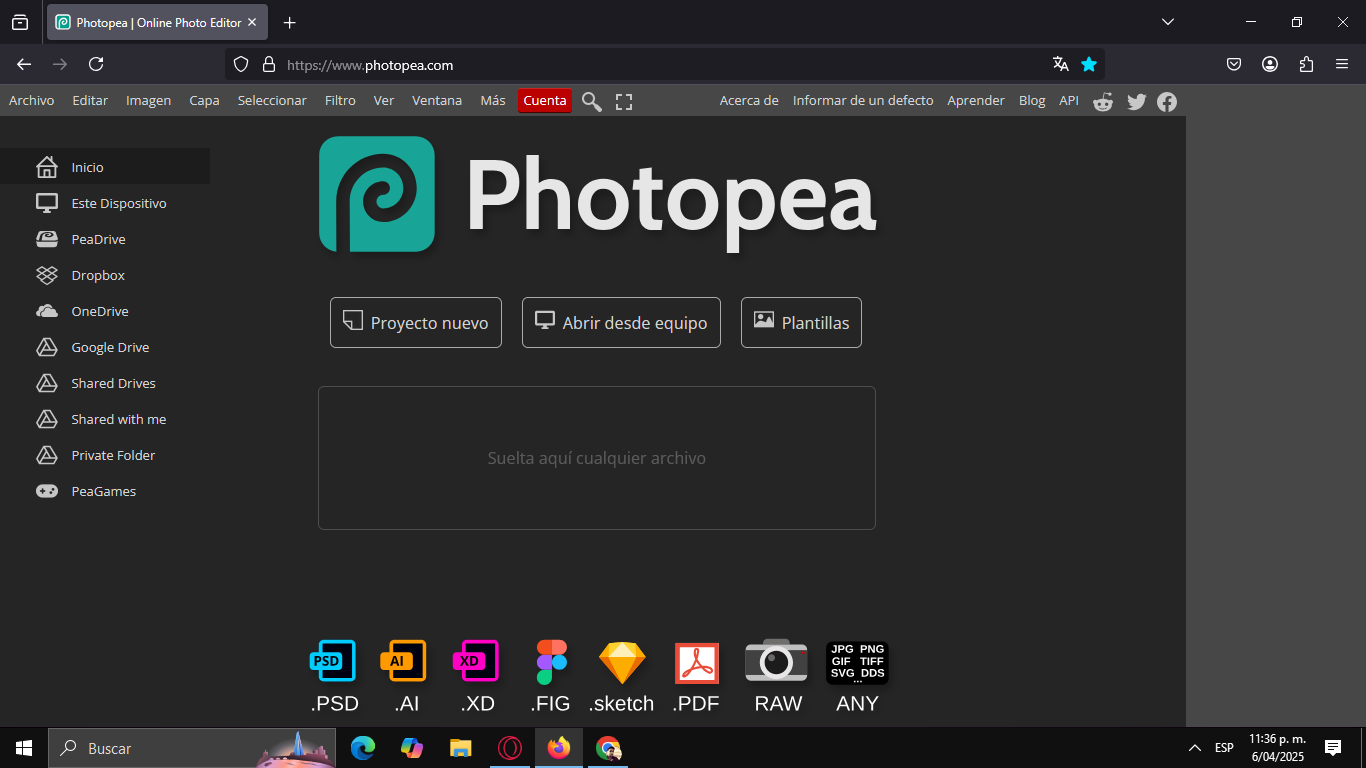The image size is (1366, 768).
Task: Click the Google Drive icon in sidebar
Action: pos(47,347)
